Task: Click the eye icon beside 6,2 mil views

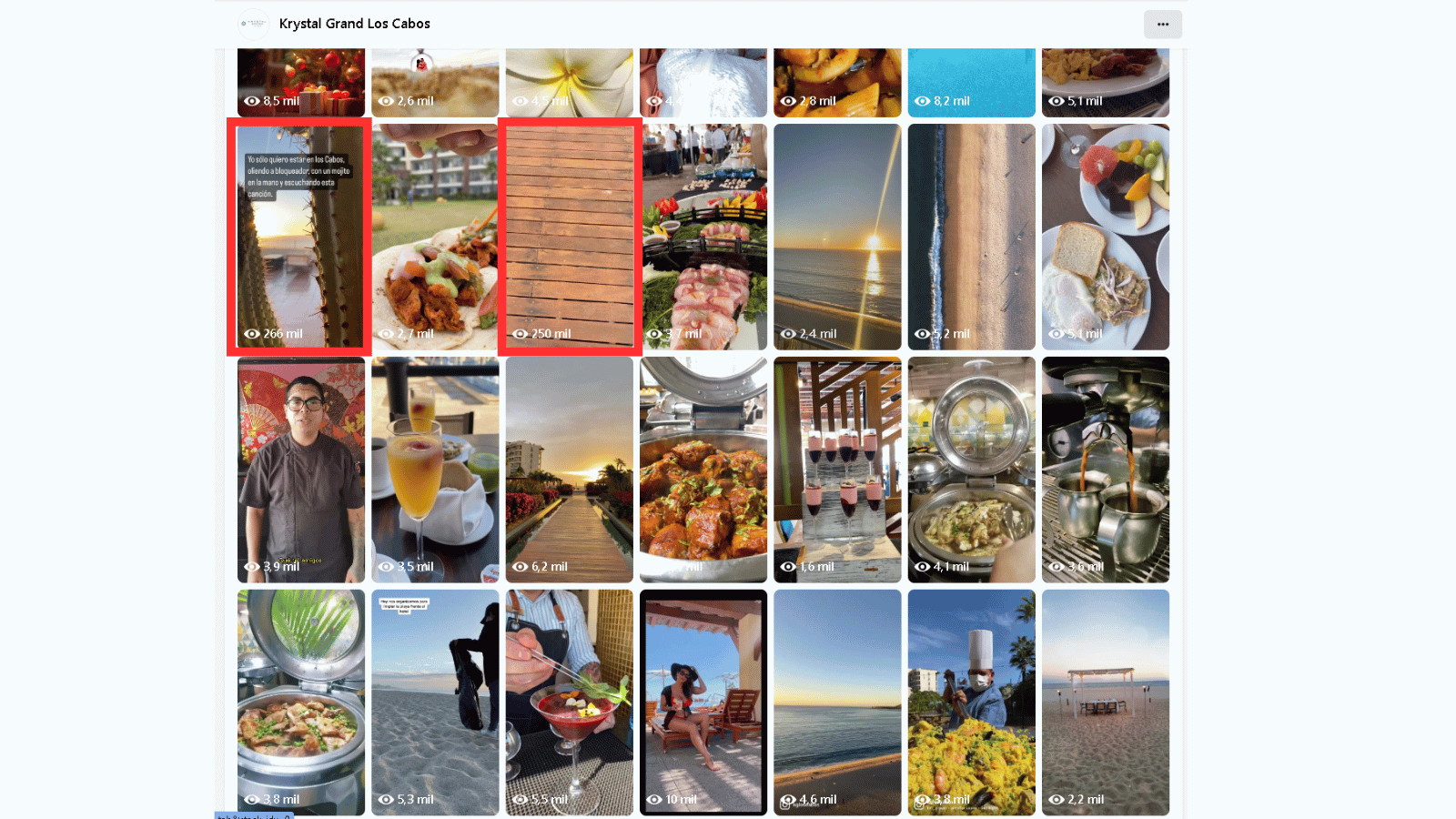Action: point(521,567)
